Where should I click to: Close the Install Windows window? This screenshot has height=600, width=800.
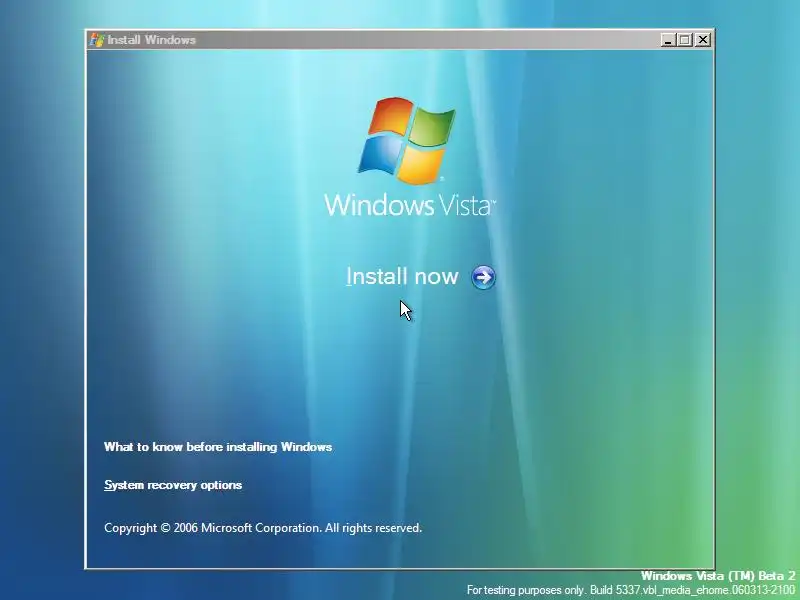703,40
